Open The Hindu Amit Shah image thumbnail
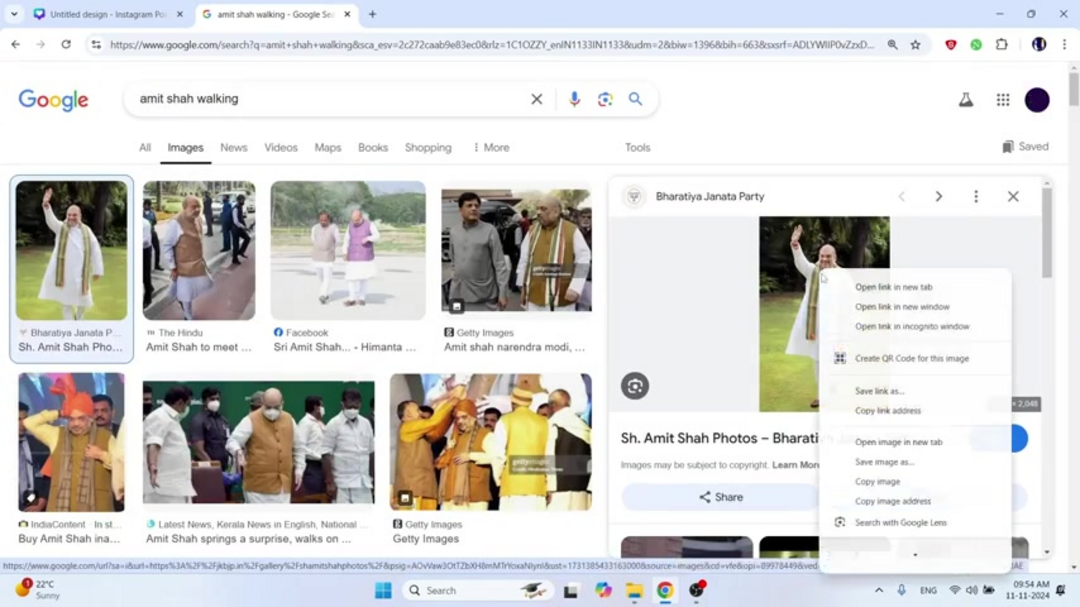Image resolution: width=1080 pixels, height=607 pixels. pyautogui.click(x=198, y=251)
